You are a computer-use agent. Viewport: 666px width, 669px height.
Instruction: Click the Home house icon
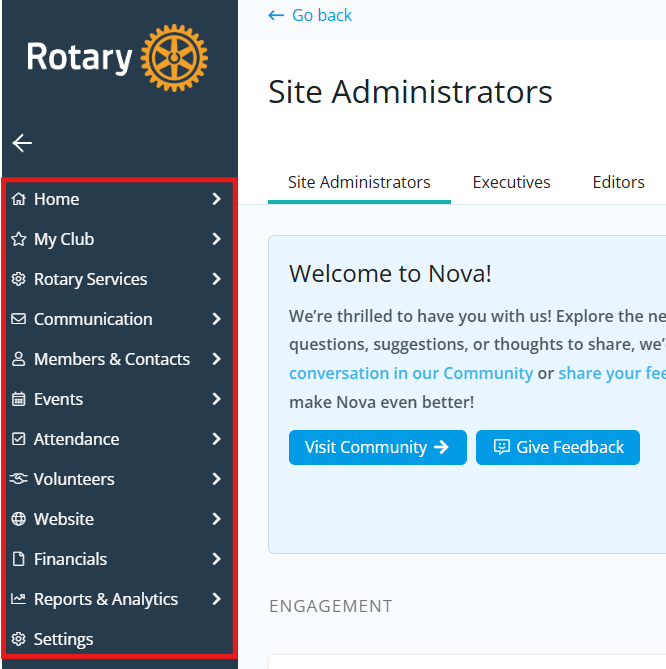(18, 199)
